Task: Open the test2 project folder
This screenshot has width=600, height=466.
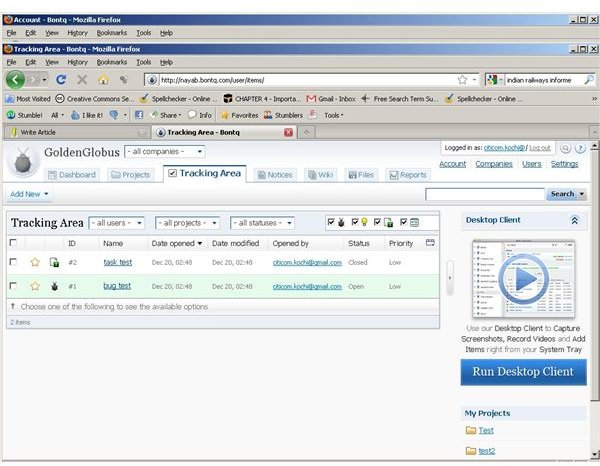Action: coord(480,451)
